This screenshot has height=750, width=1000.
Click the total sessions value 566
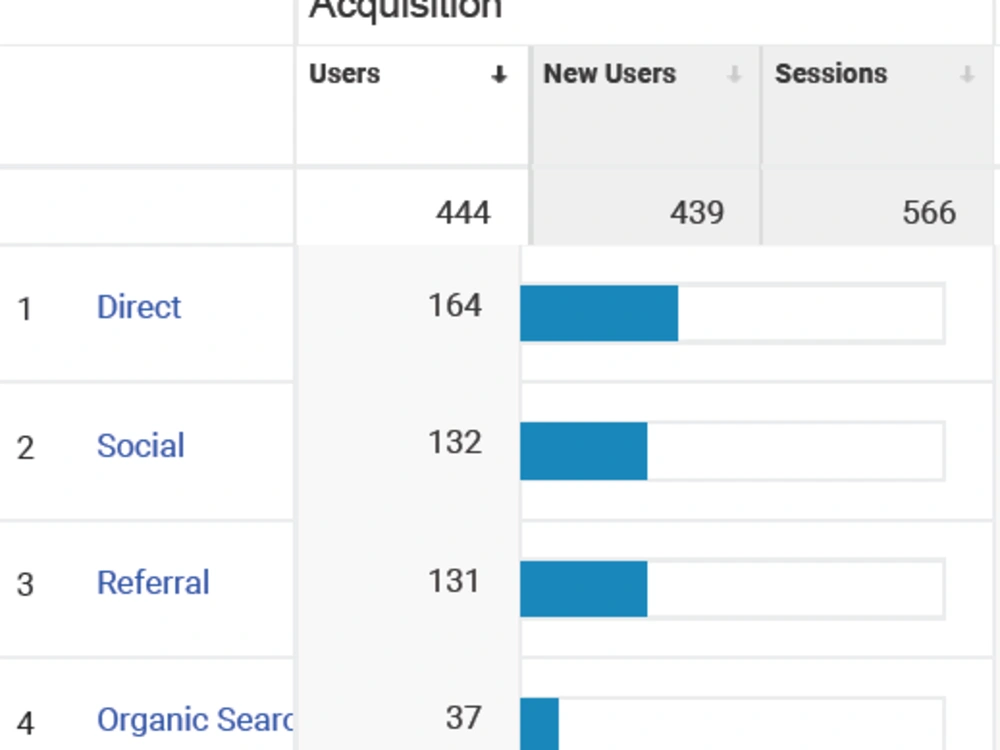point(929,212)
